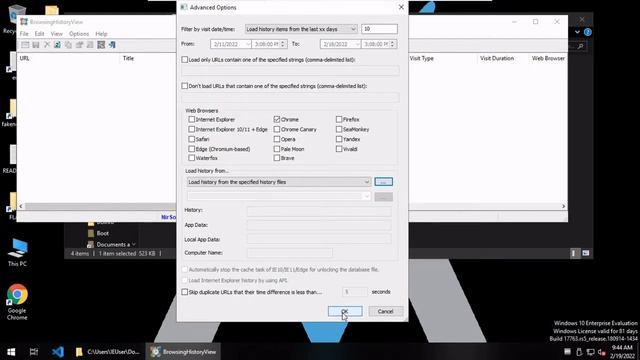640x360 pixels.
Task: Open the File menu in BrowsingHistoryView
Action: coord(24,34)
